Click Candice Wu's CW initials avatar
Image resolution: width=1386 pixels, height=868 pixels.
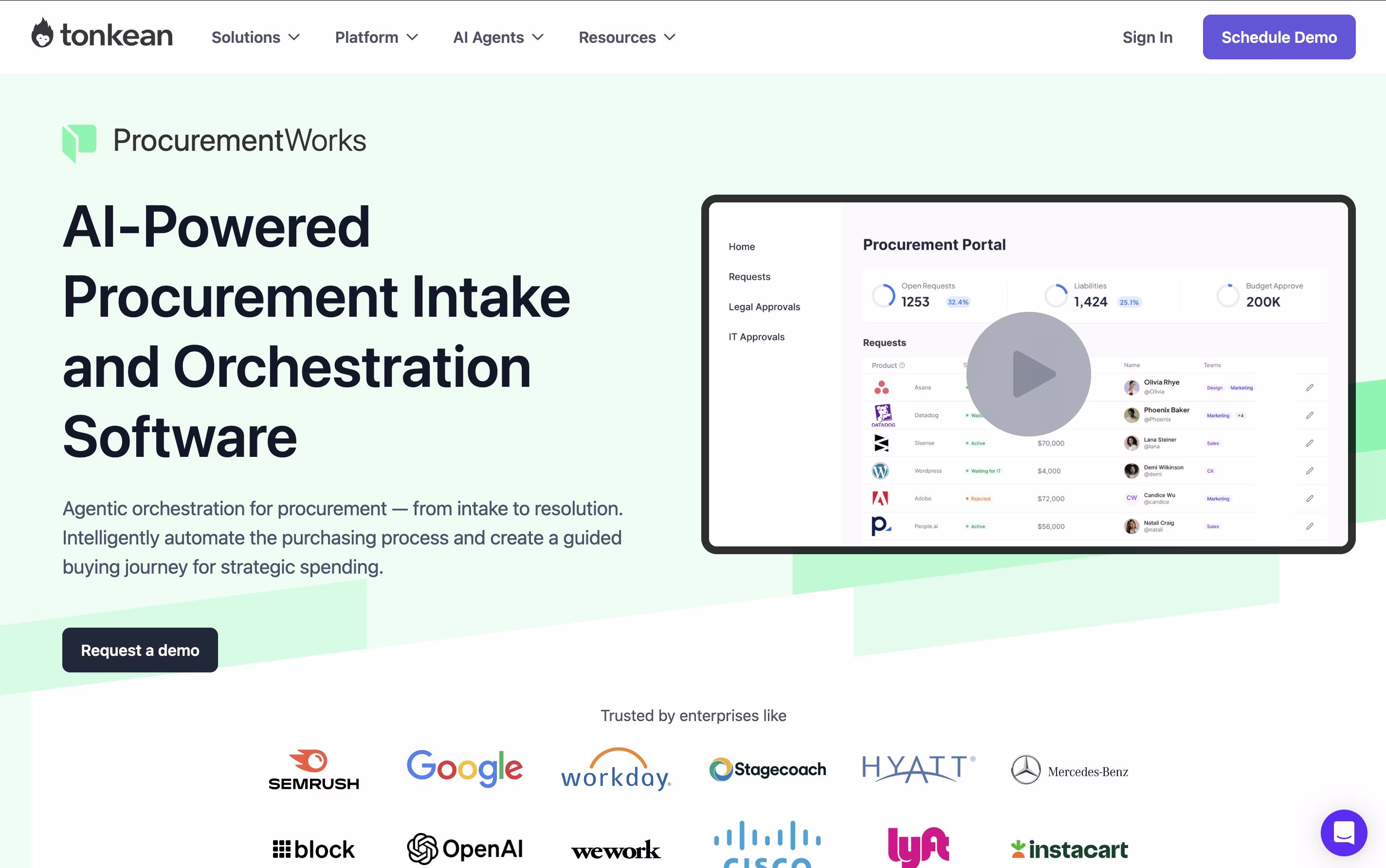(1131, 498)
